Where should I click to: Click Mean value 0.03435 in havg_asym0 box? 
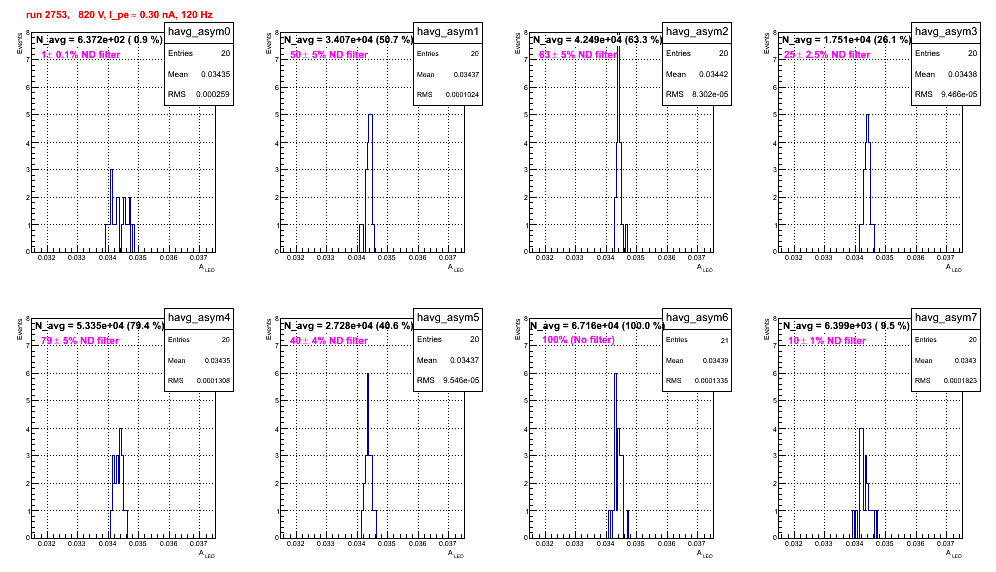point(215,74)
